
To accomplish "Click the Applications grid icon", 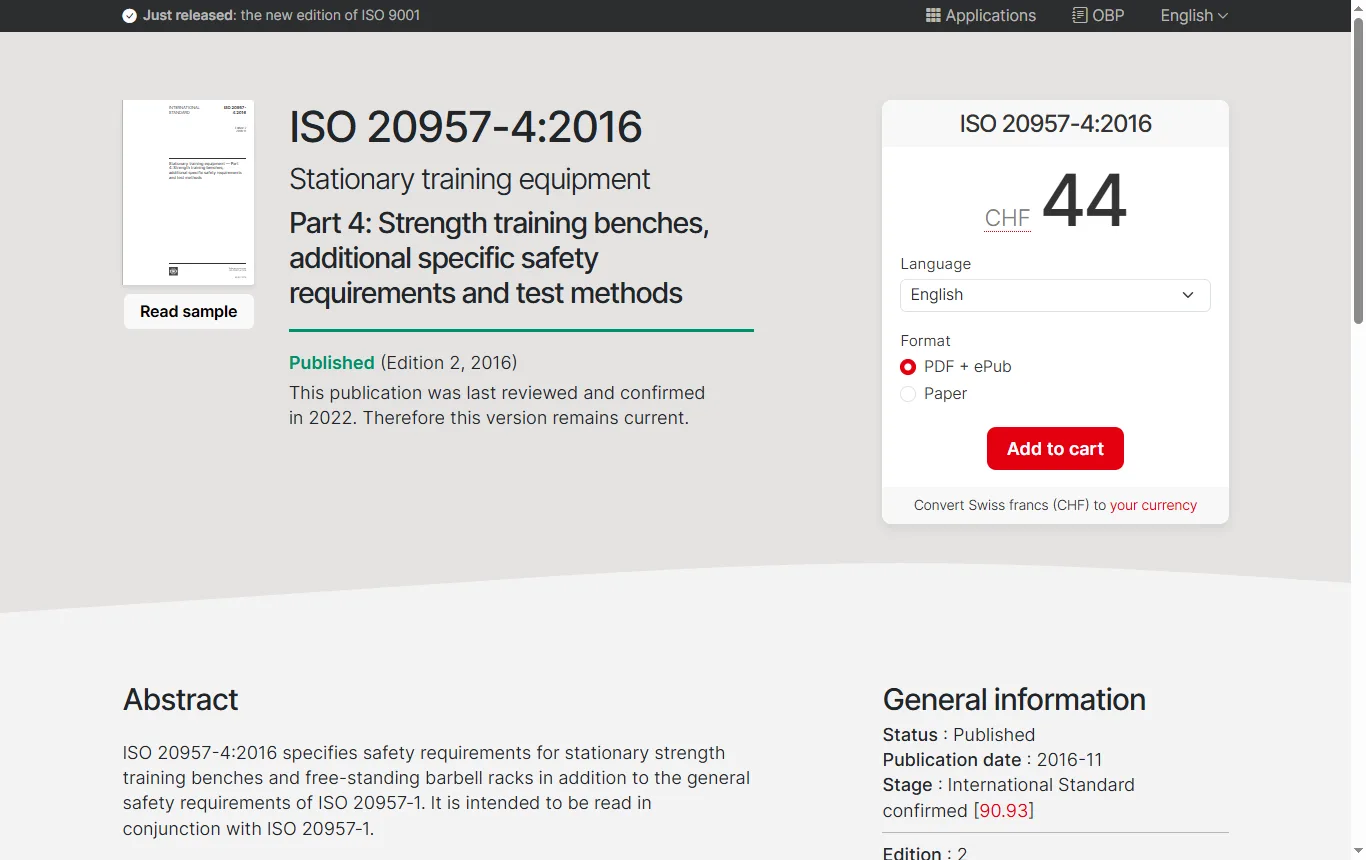I will pos(933,16).
